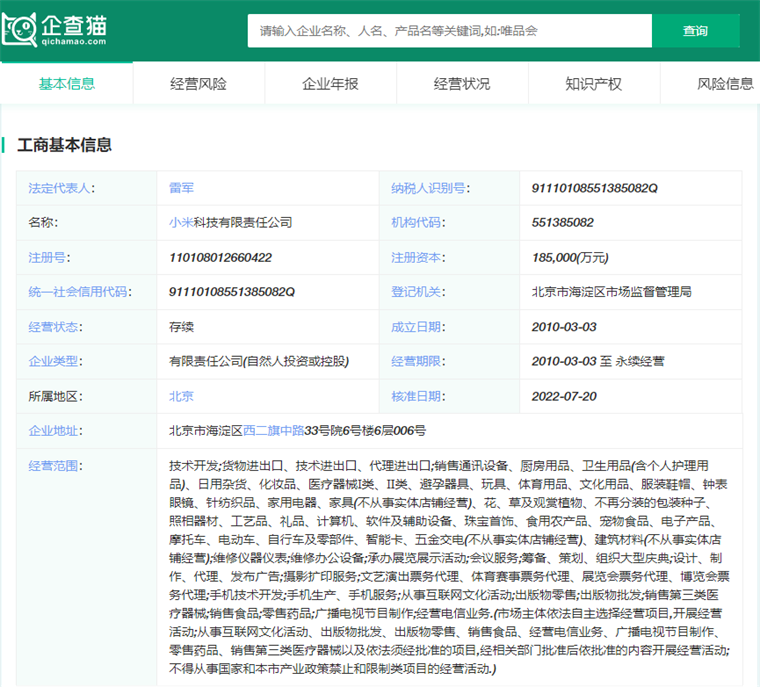Go to the 企业年报 tab
Screen dimensions: 760x687
pos(330,84)
